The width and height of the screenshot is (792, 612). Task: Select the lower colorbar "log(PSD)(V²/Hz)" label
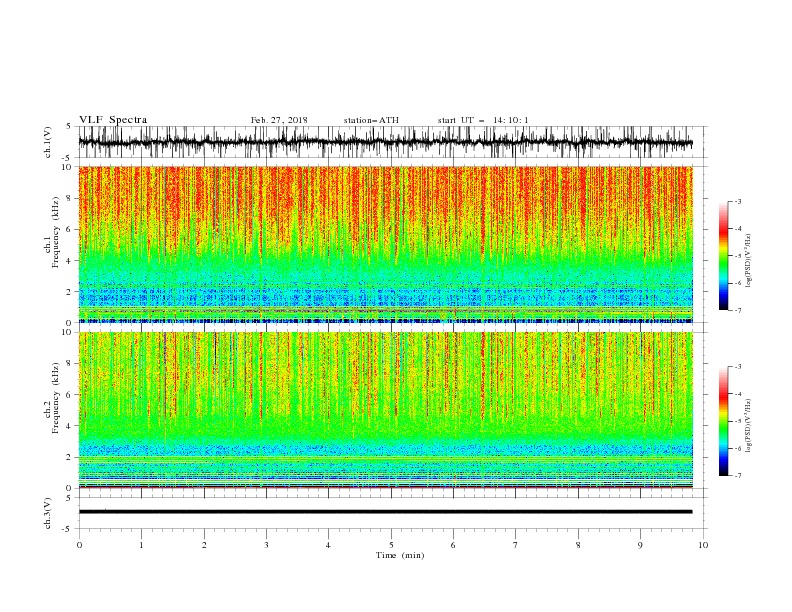coord(748,425)
